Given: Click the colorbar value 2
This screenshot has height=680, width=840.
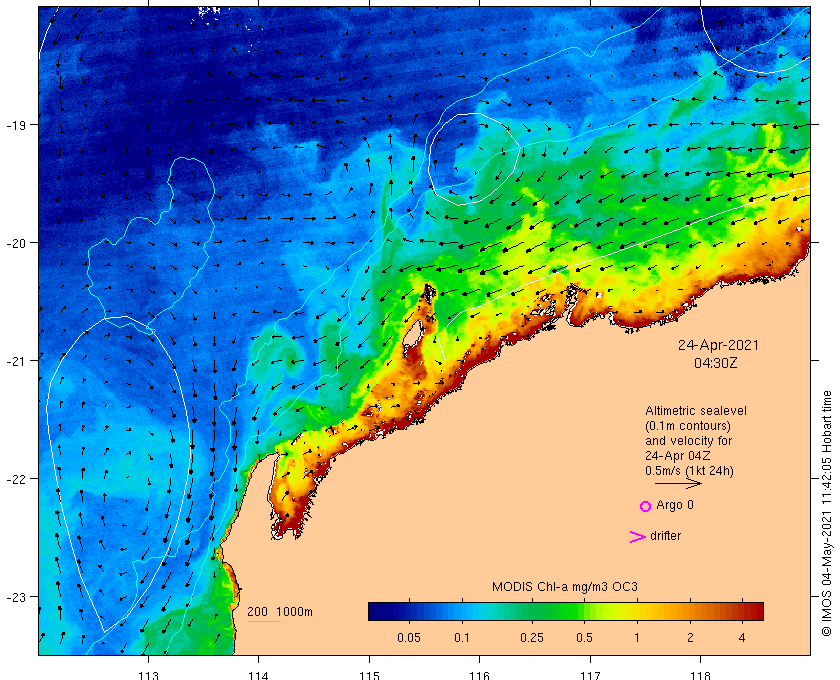Looking at the screenshot, I should point(690,638).
